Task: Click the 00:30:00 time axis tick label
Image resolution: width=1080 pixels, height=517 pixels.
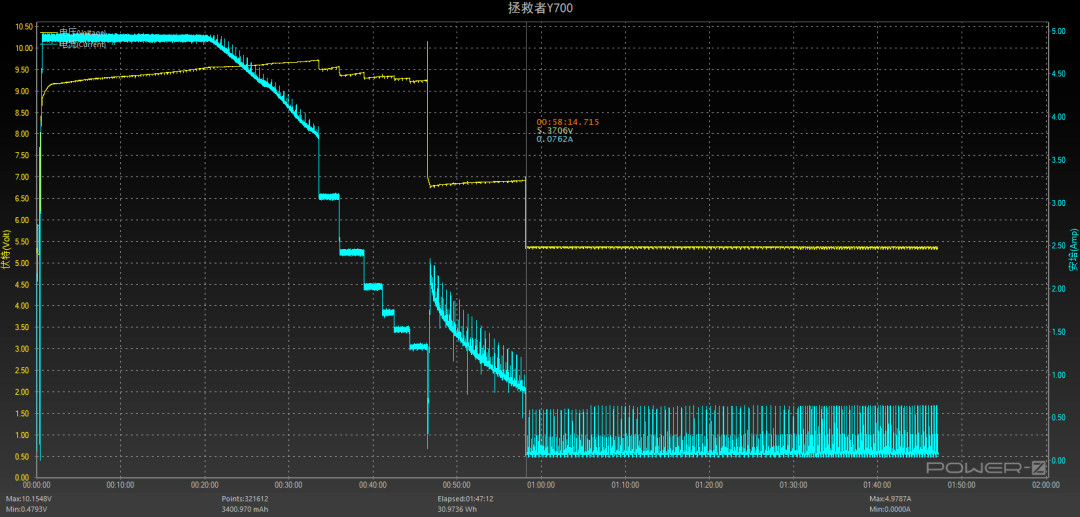Action: click(x=289, y=485)
